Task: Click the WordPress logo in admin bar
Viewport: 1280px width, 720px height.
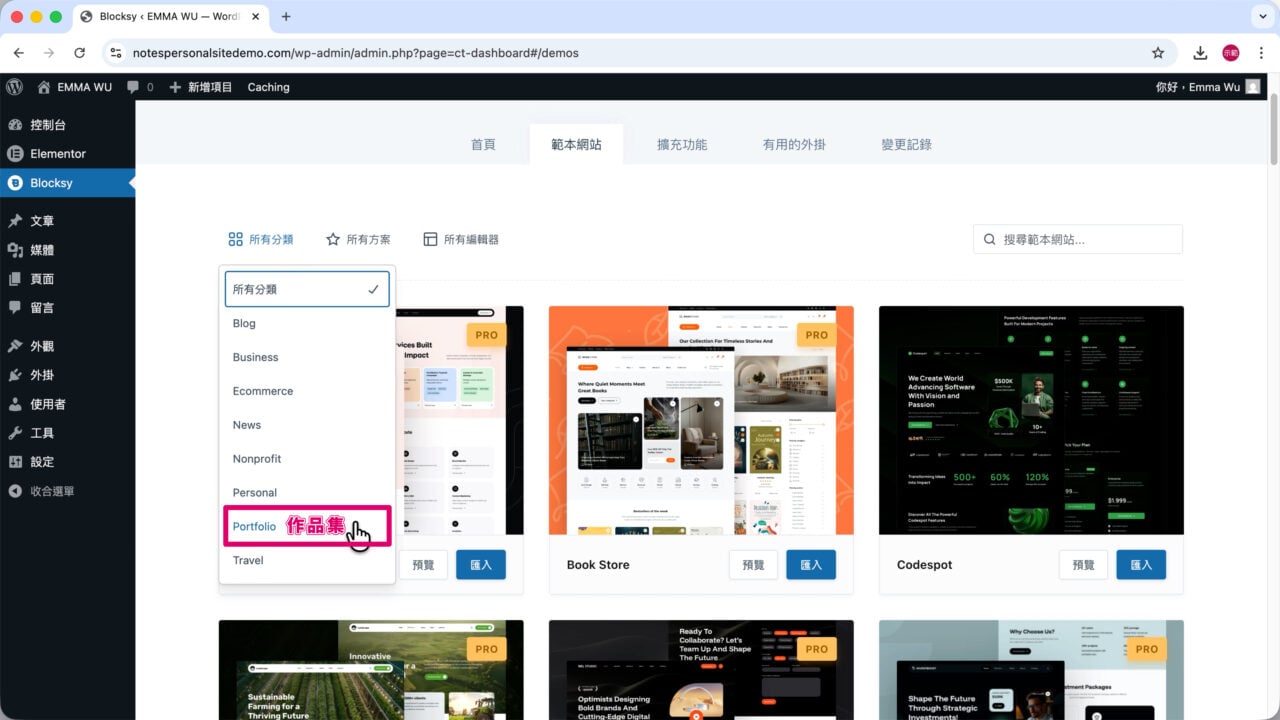Action: (x=14, y=87)
